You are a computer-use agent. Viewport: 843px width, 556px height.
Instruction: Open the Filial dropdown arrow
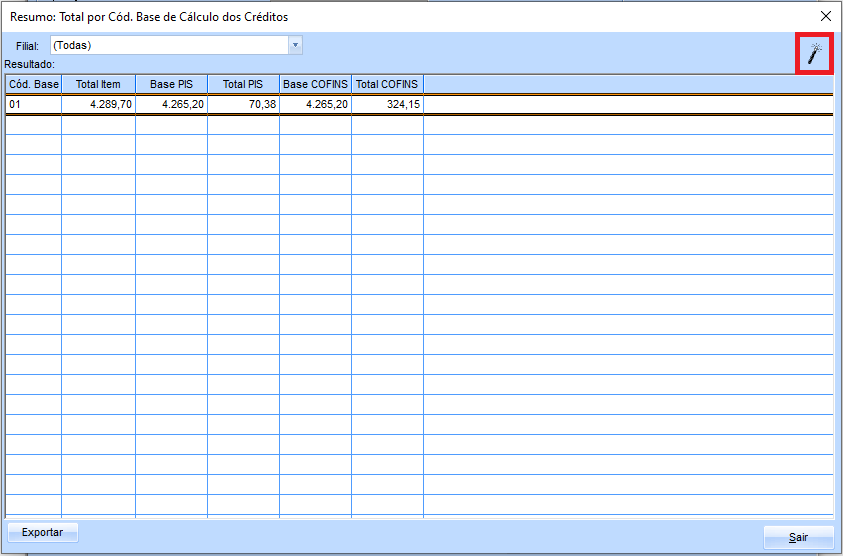[295, 45]
